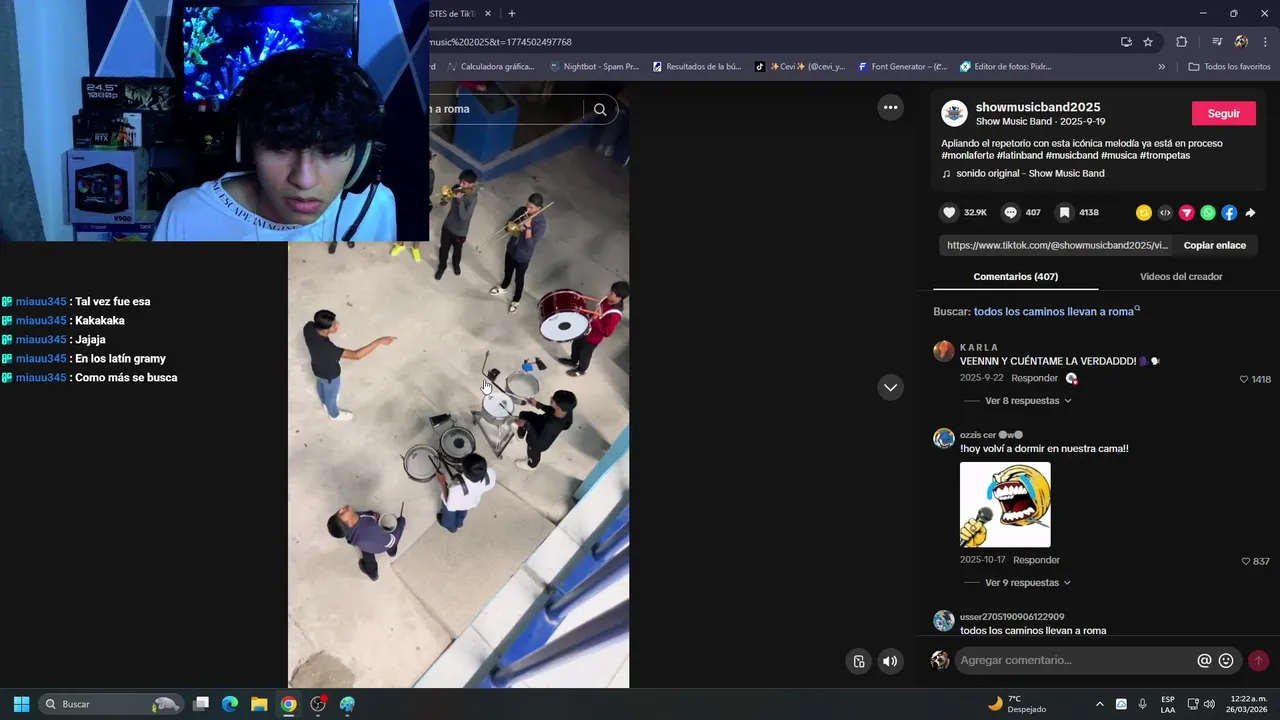Click the yellow repost icon
Viewport: 1280px width, 720px height.
(x=1143, y=213)
